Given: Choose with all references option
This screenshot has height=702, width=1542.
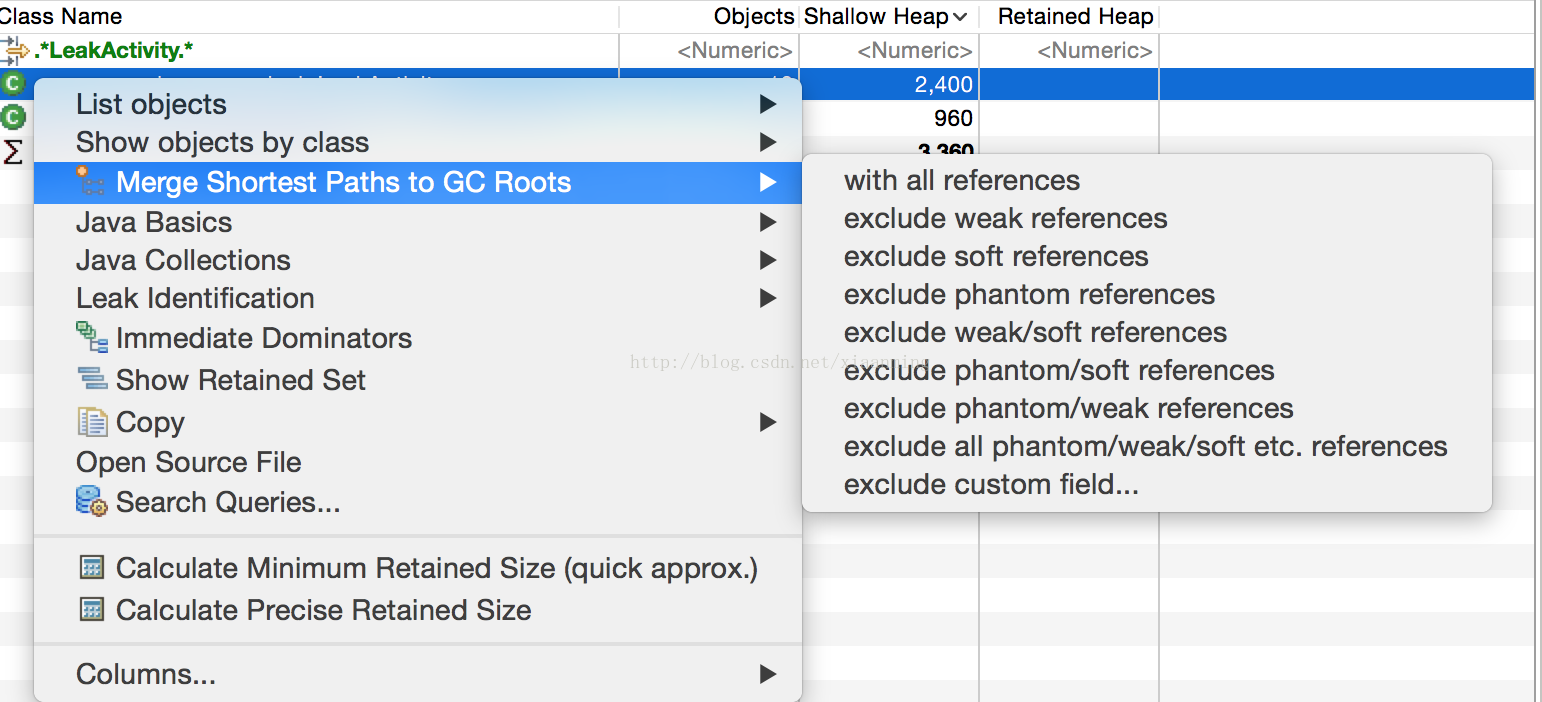Looking at the screenshot, I should [x=961, y=180].
